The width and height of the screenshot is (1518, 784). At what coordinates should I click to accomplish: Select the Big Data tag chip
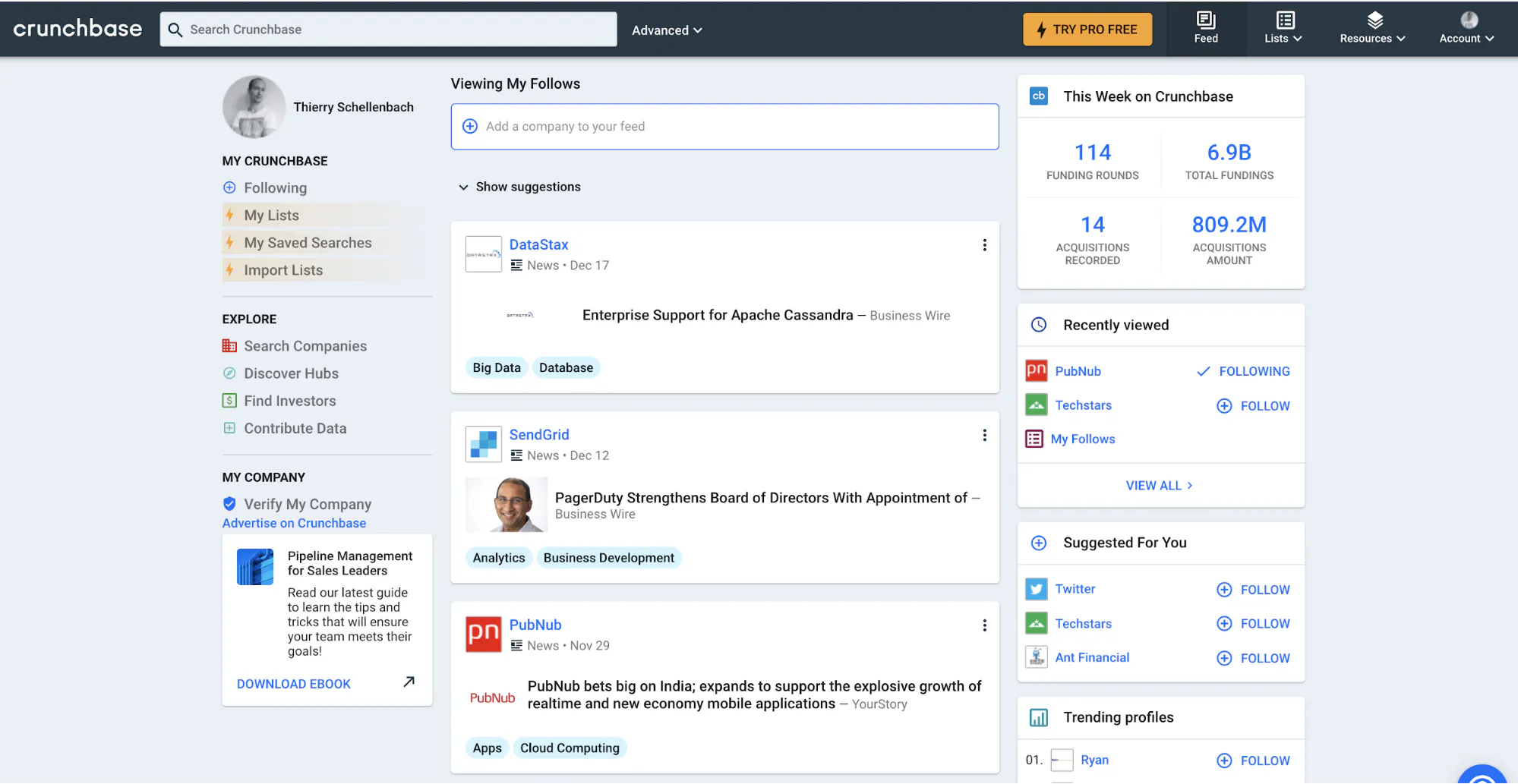(497, 368)
